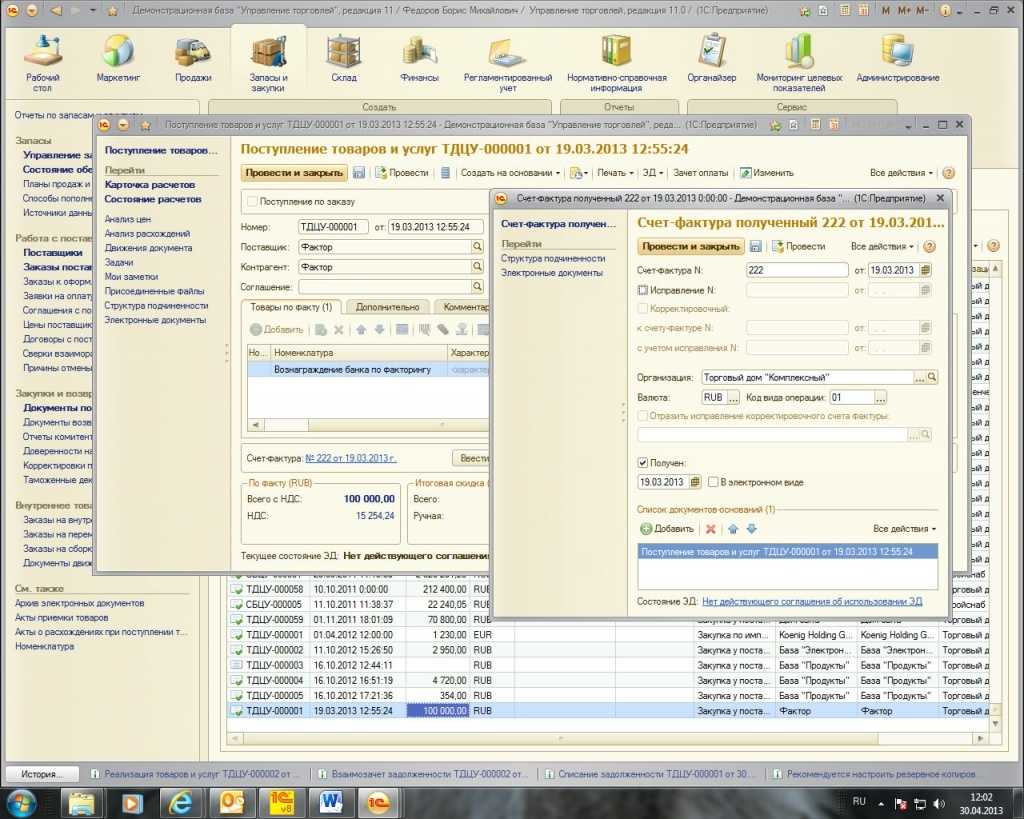This screenshot has height=819, width=1024.
Task: Switch to the Дополнительно tab
Action: [388, 307]
